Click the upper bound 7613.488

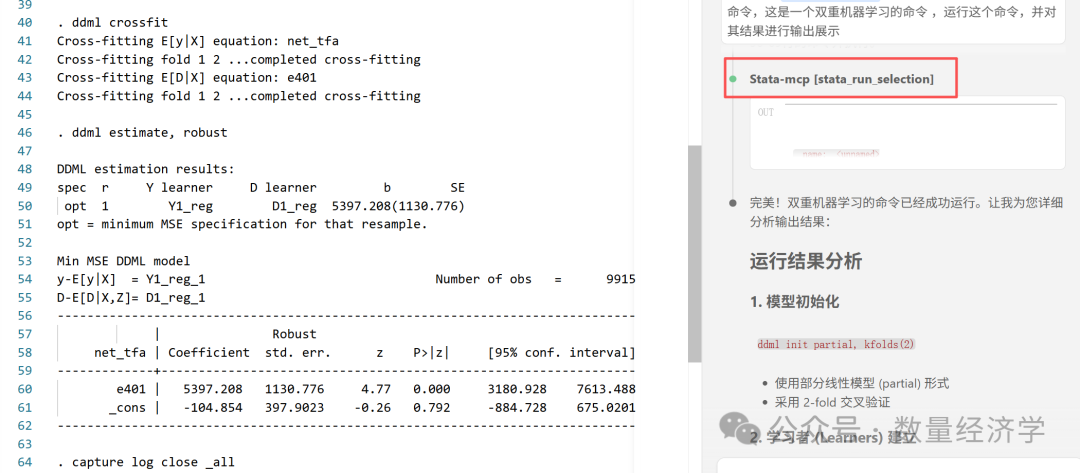(x=606, y=389)
